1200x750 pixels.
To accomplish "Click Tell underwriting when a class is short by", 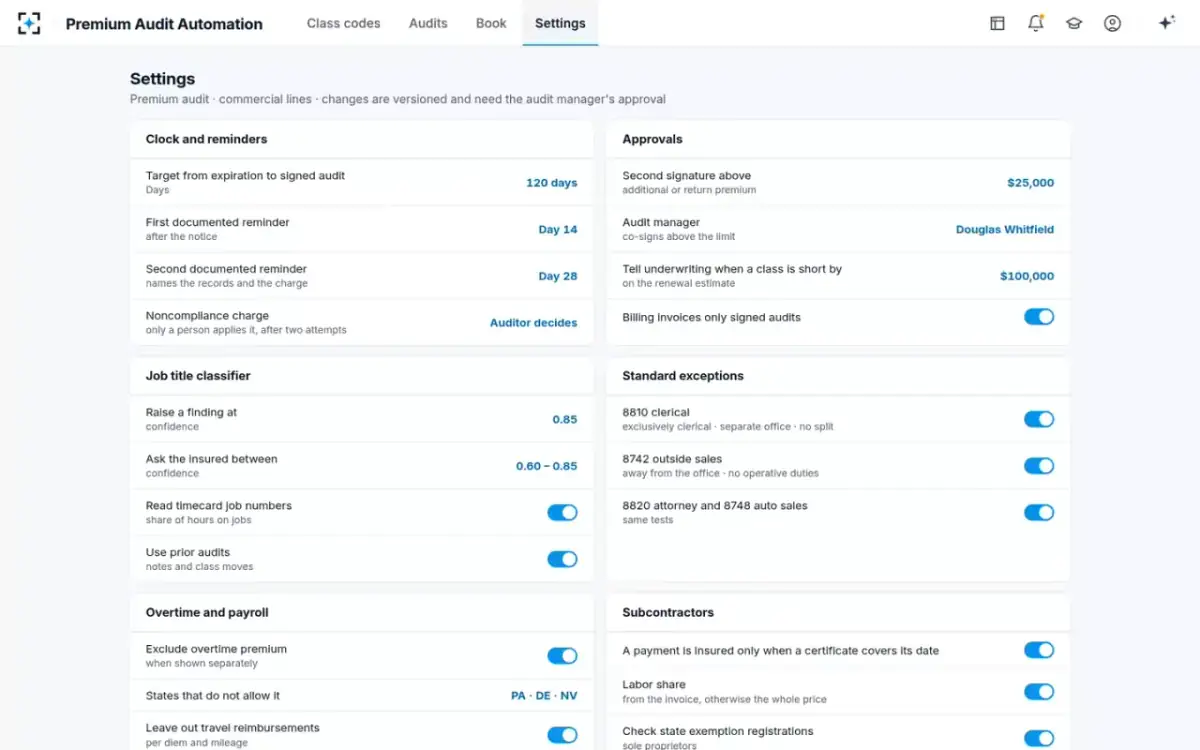I will [x=732, y=269].
